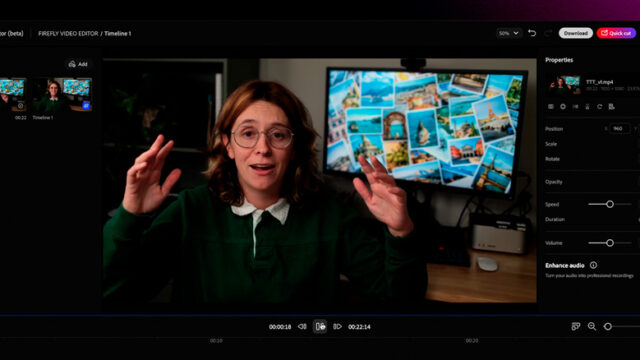640x360 pixels.
Task: Click the video preview frame
Action: point(320,180)
